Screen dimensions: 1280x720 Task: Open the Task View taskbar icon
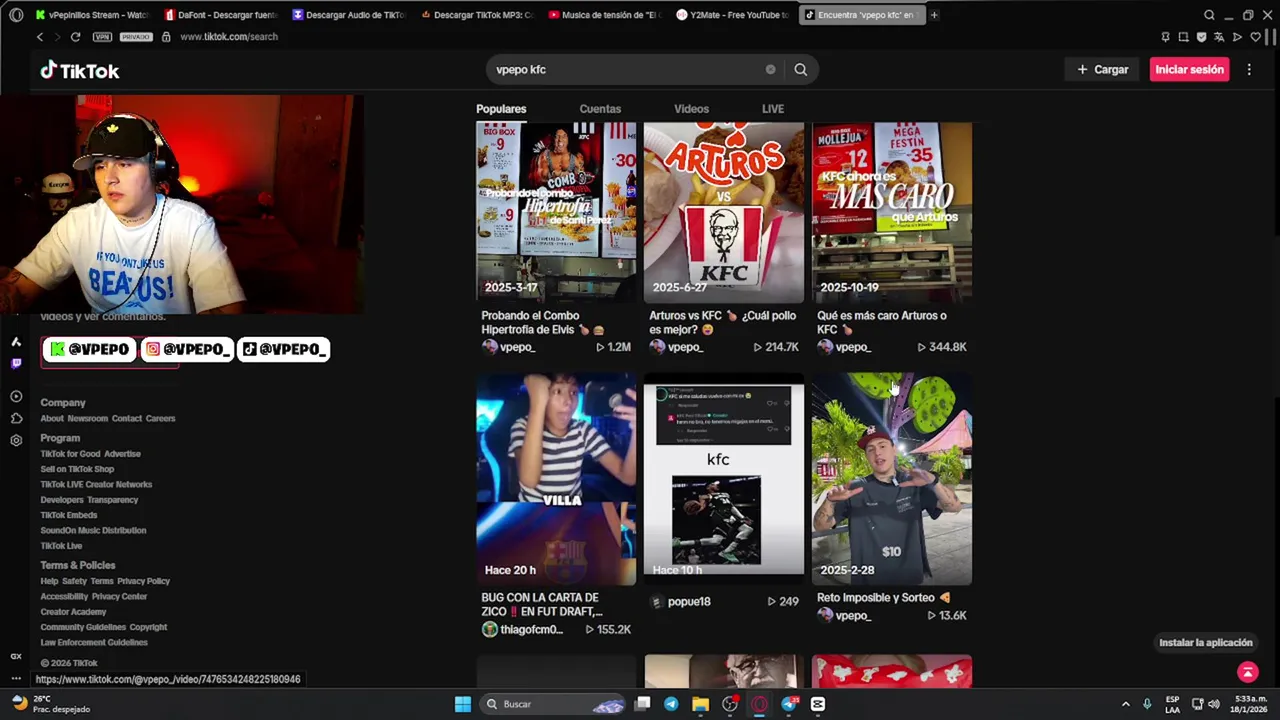point(643,704)
